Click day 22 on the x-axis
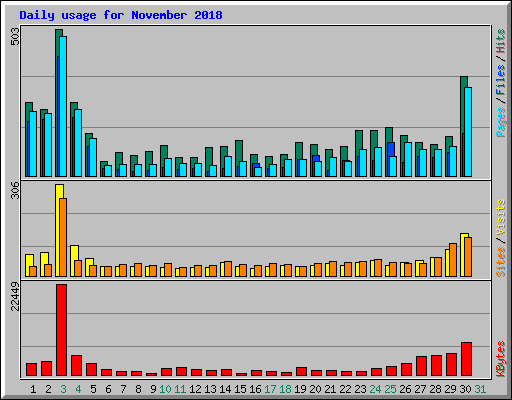Viewport: 512px width, 400px height. pos(345,389)
